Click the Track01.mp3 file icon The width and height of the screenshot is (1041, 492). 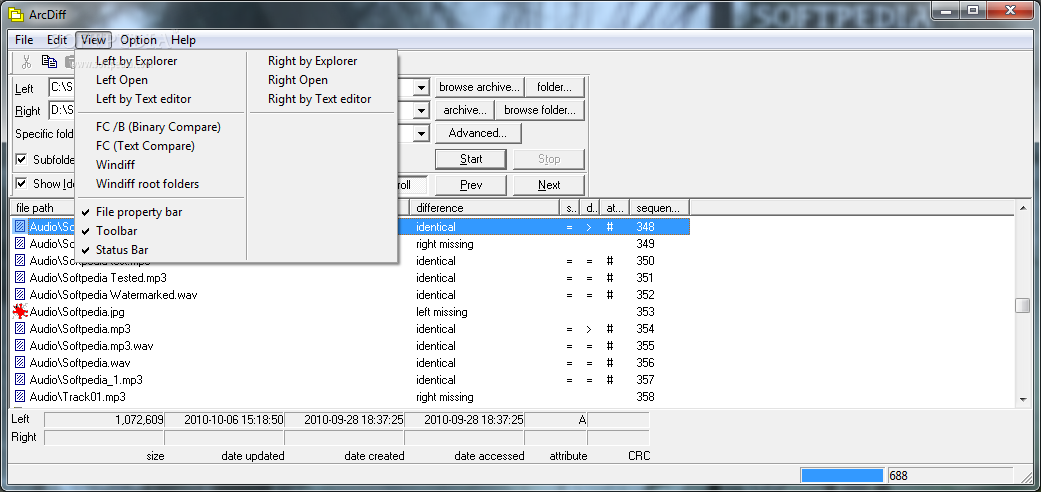click(x=20, y=397)
